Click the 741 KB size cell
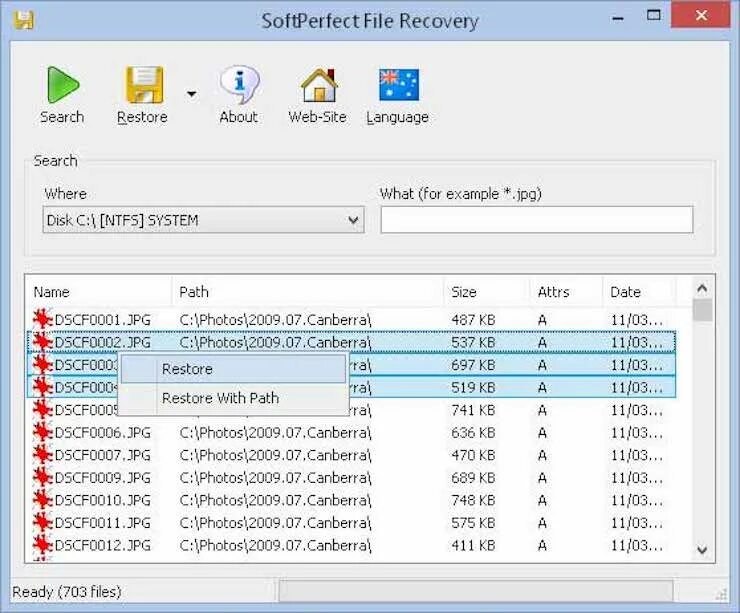 [x=473, y=410]
